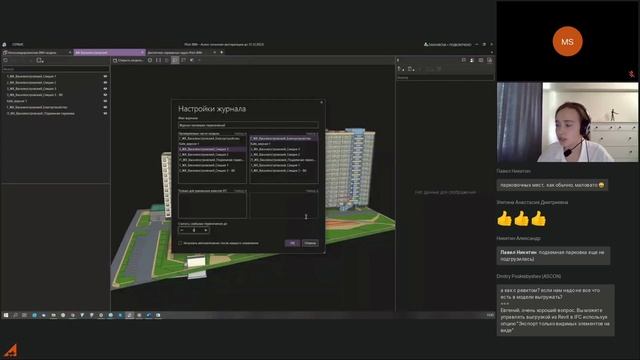Click the three thumbs-up reaction message

521,218
